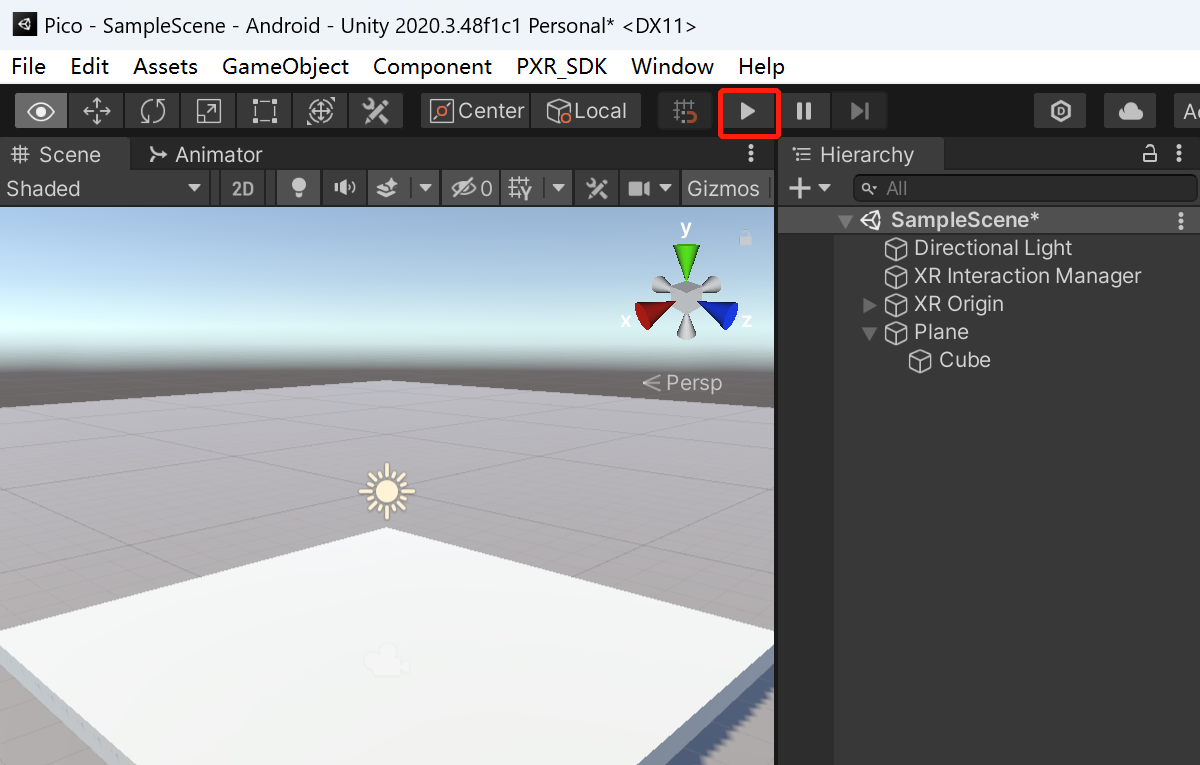Select the Transform tool
The height and width of the screenshot is (765, 1200).
point(320,111)
